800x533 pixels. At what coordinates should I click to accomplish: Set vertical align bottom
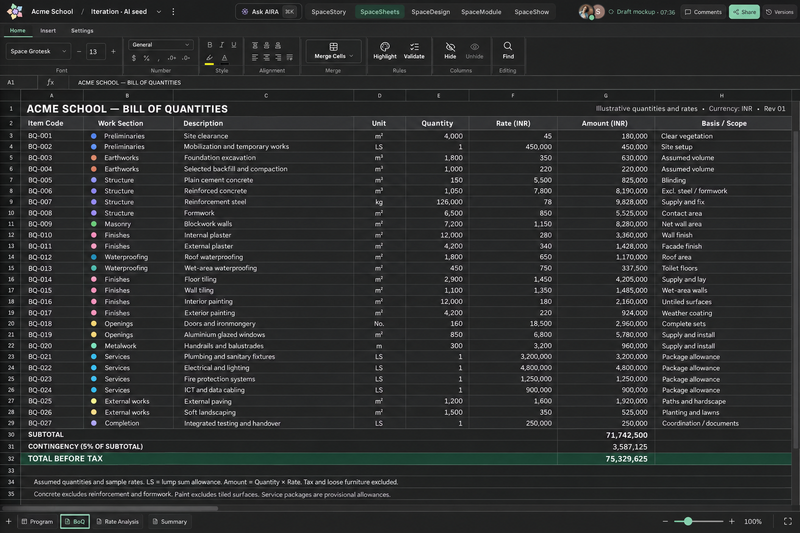pos(278,45)
